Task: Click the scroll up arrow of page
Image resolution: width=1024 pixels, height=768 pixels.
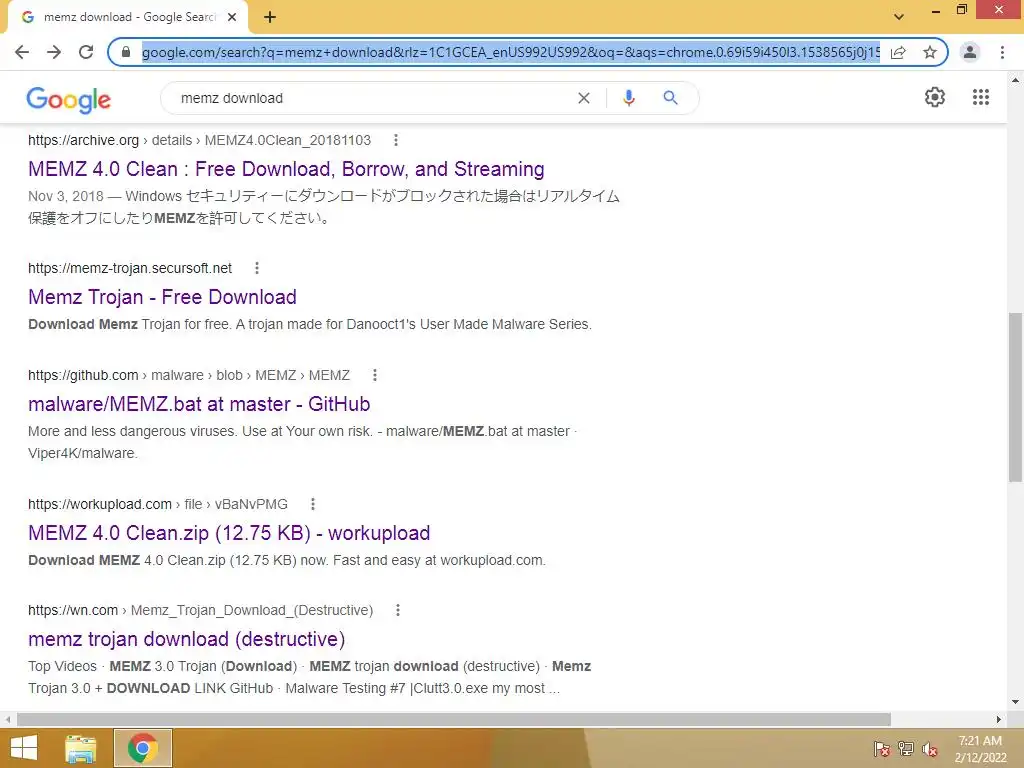Action: pos(1015,80)
